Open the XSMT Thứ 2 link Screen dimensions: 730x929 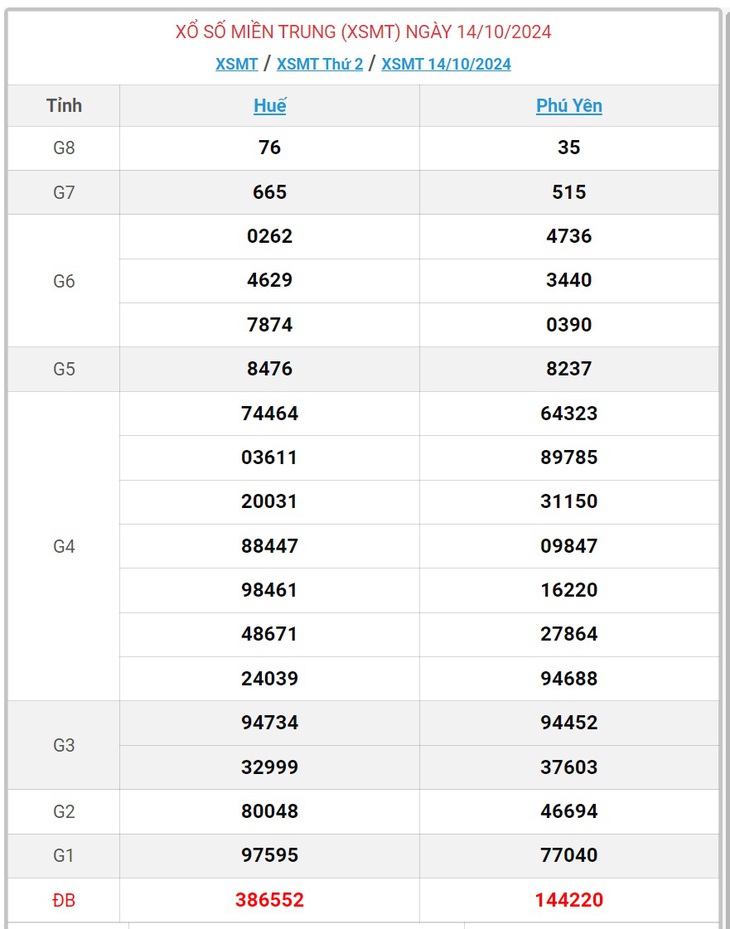coord(320,64)
